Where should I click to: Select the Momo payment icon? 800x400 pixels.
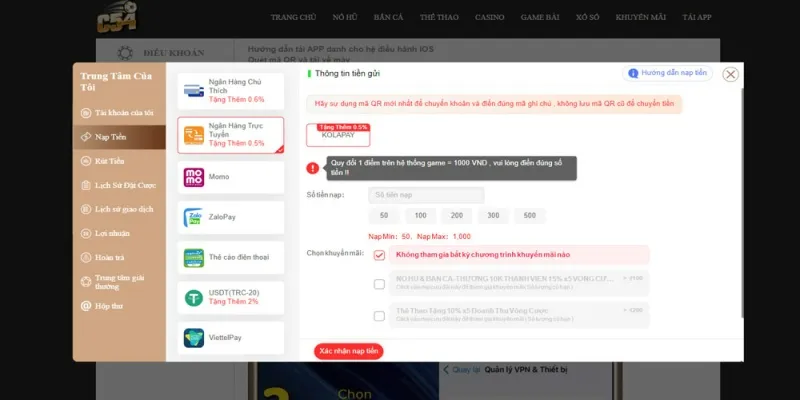click(194, 177)
